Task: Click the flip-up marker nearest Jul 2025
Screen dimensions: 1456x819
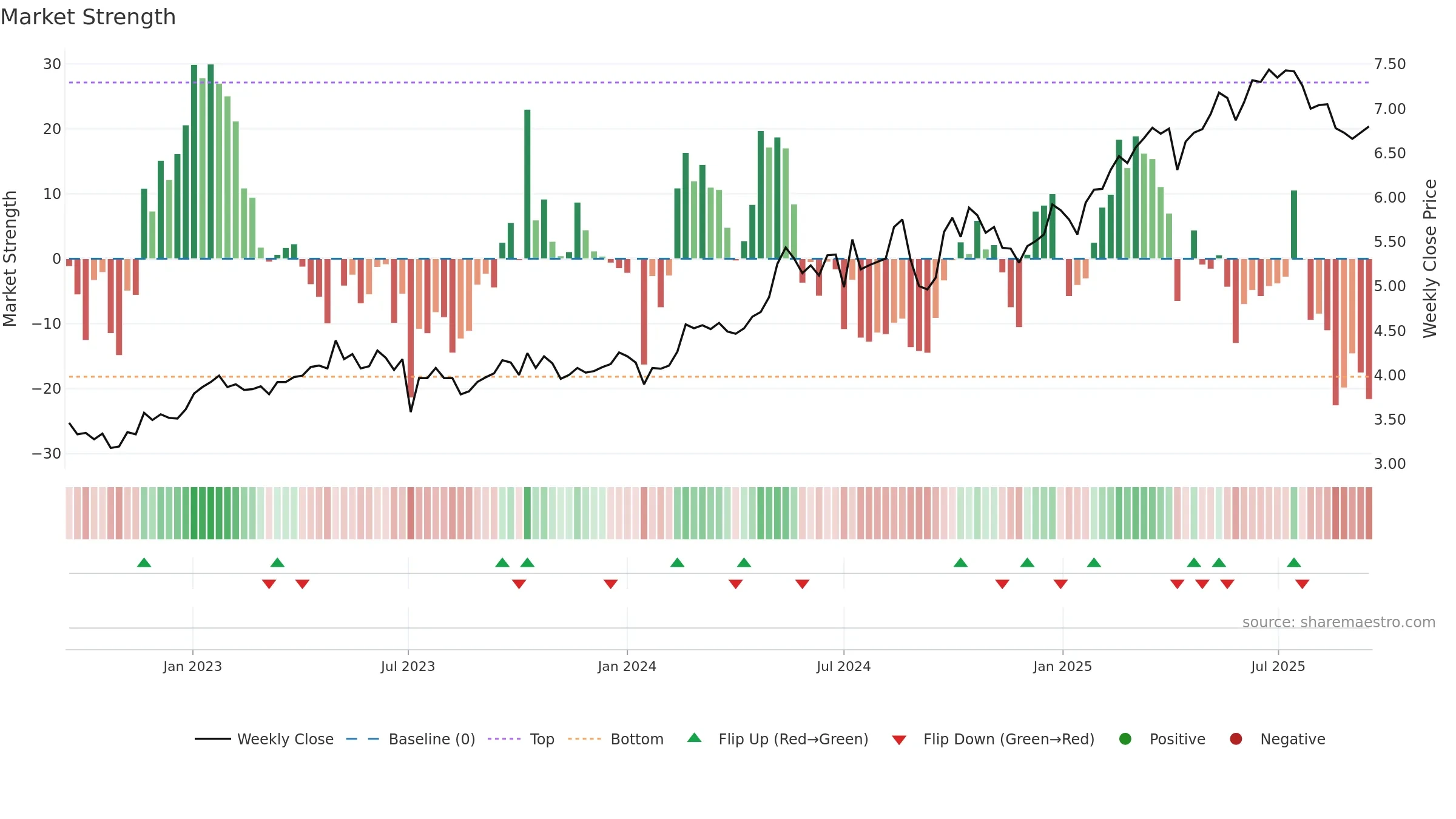Action: tap(1294, 562)
